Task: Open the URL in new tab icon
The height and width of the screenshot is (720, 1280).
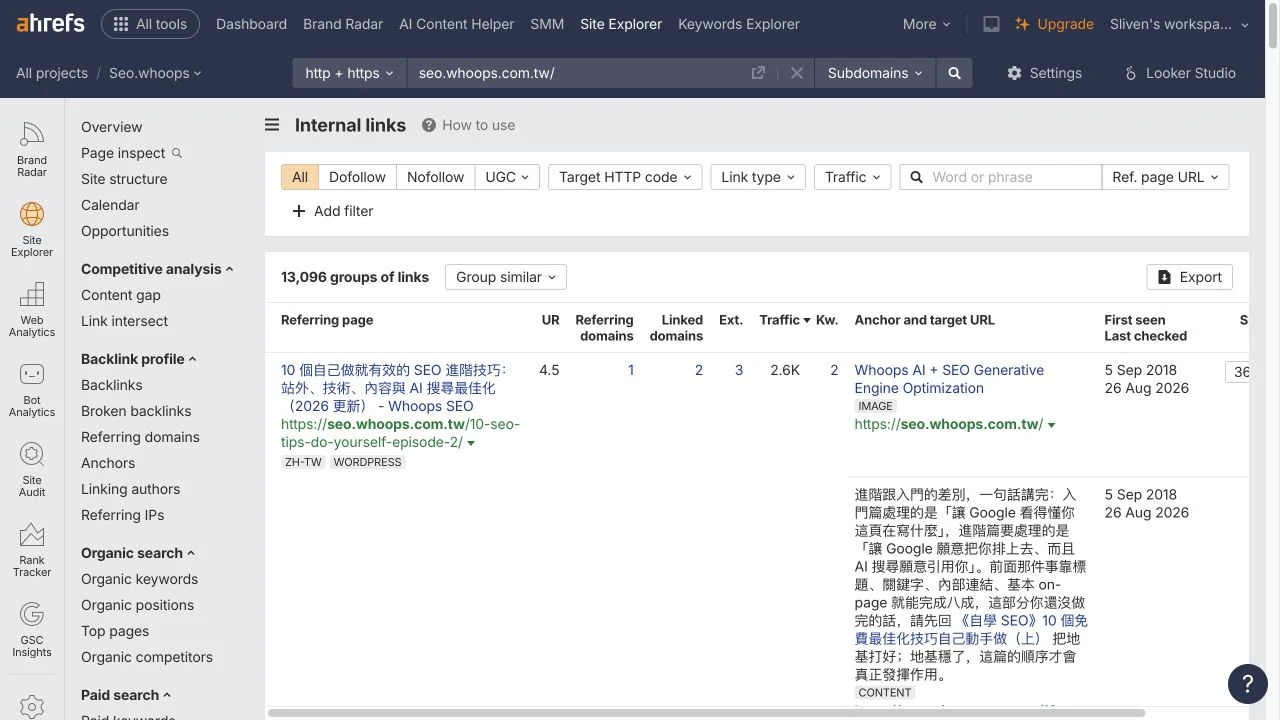Action: click(758, 73)
